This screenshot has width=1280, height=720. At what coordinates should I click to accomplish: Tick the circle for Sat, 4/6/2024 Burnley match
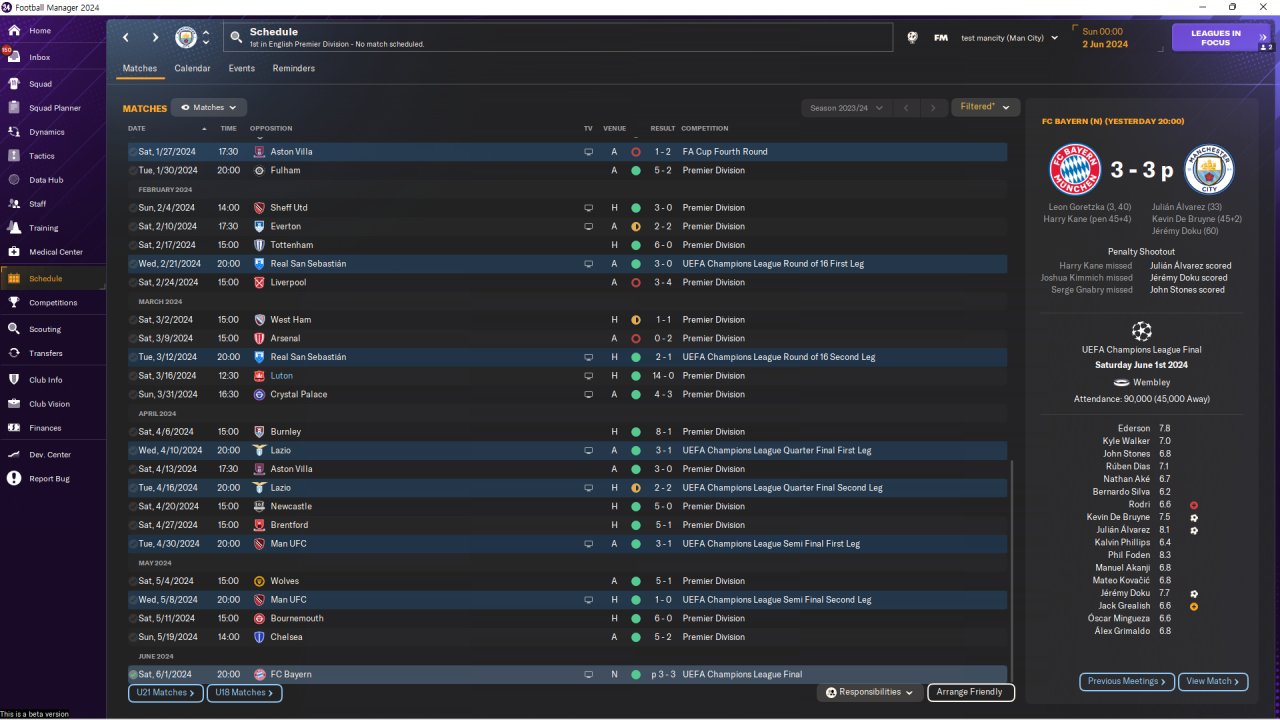[x=133, y=432]
